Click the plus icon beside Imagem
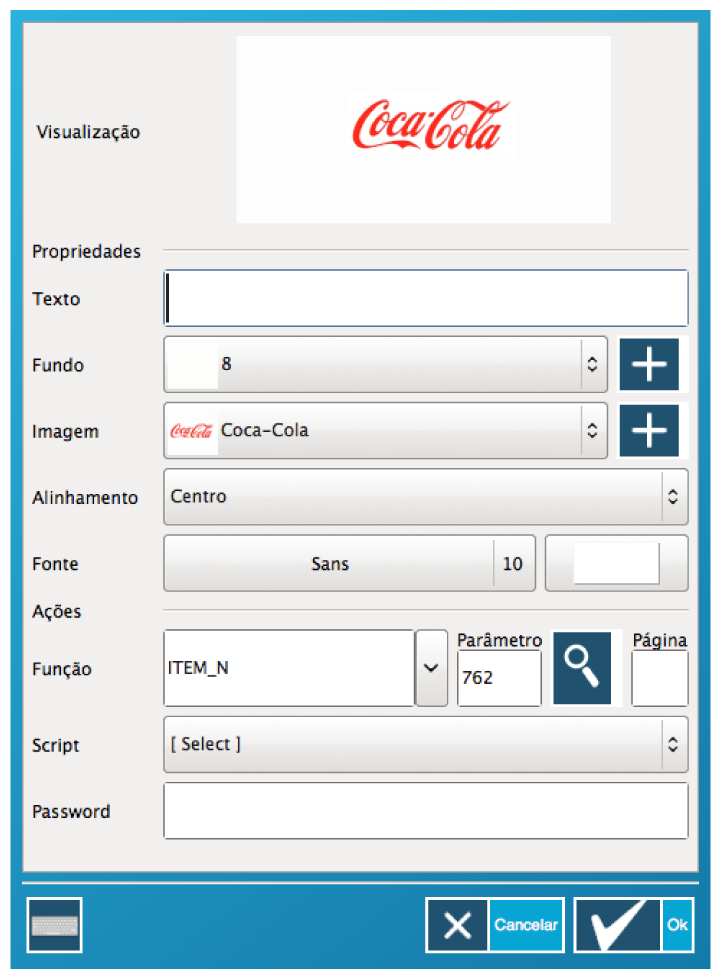Screen dimensions: 721x980 [x=649, y=431]
